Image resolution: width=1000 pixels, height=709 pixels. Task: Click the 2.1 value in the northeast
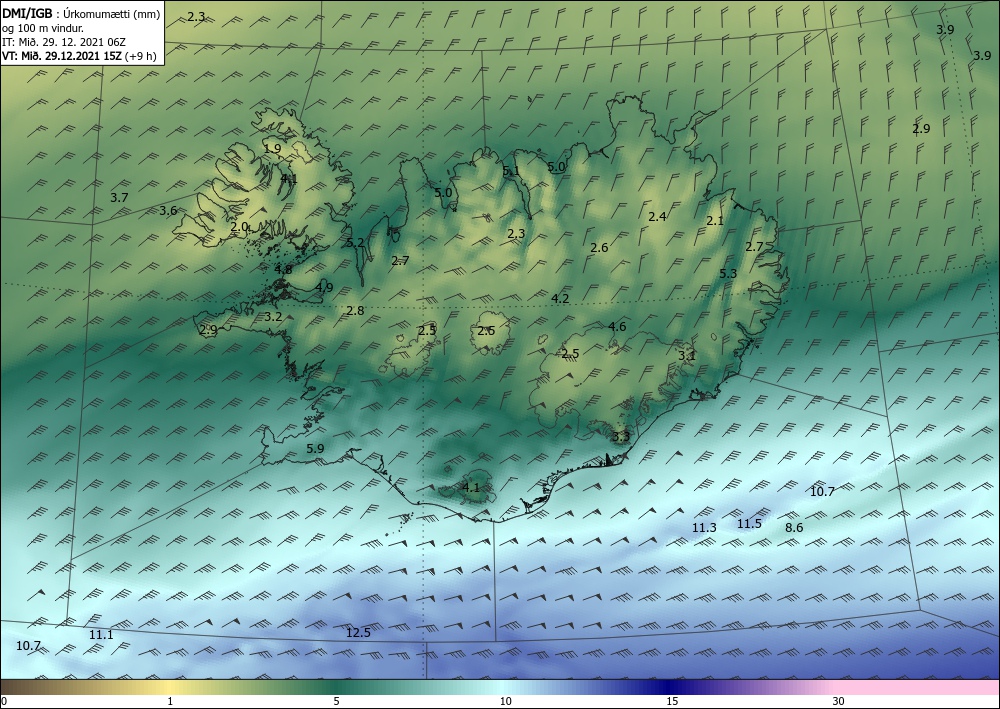click(x=715, y=221)
